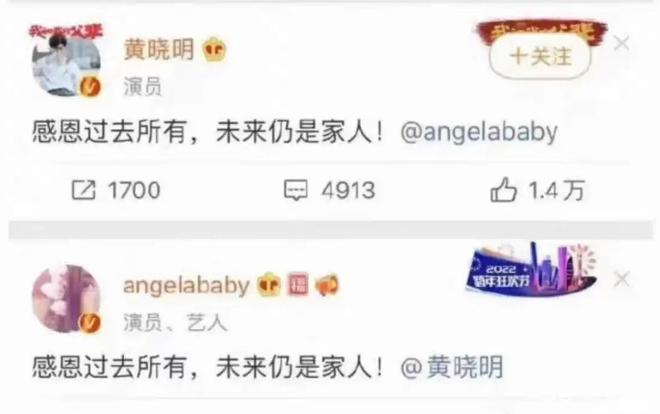Image resolution: width=660 pixels, height=414 pixels.
Task: Open angelababy's profile avatar
Action: (67, 299)
